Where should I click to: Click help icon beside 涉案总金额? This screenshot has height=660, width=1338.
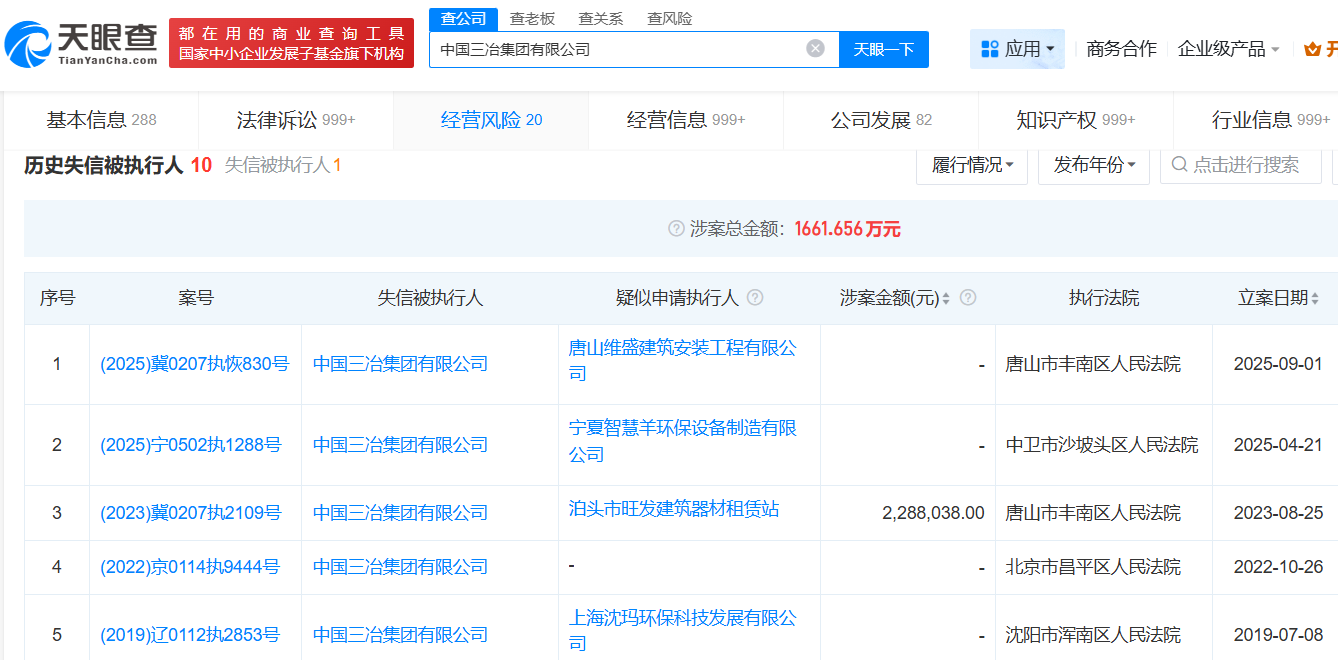676,229
